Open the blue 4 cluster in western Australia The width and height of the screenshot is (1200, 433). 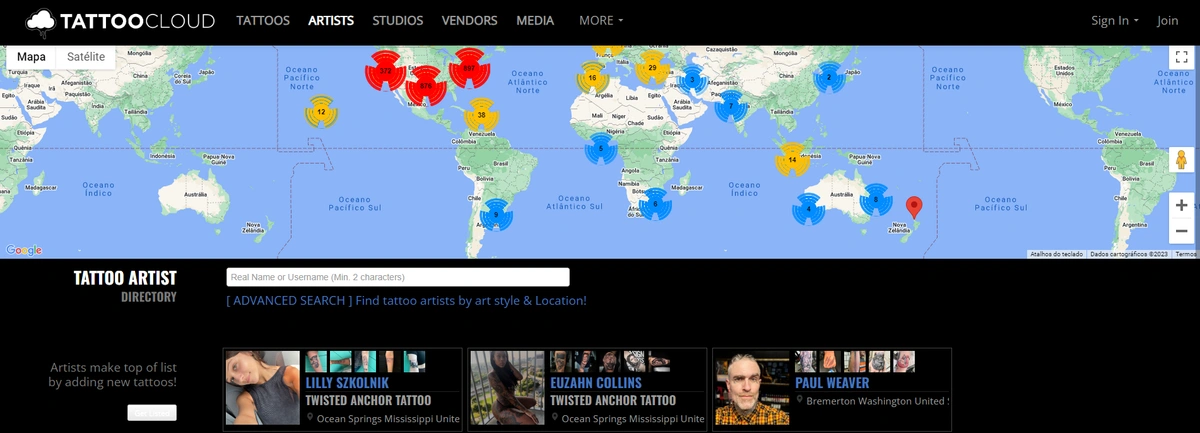(809, 209)
